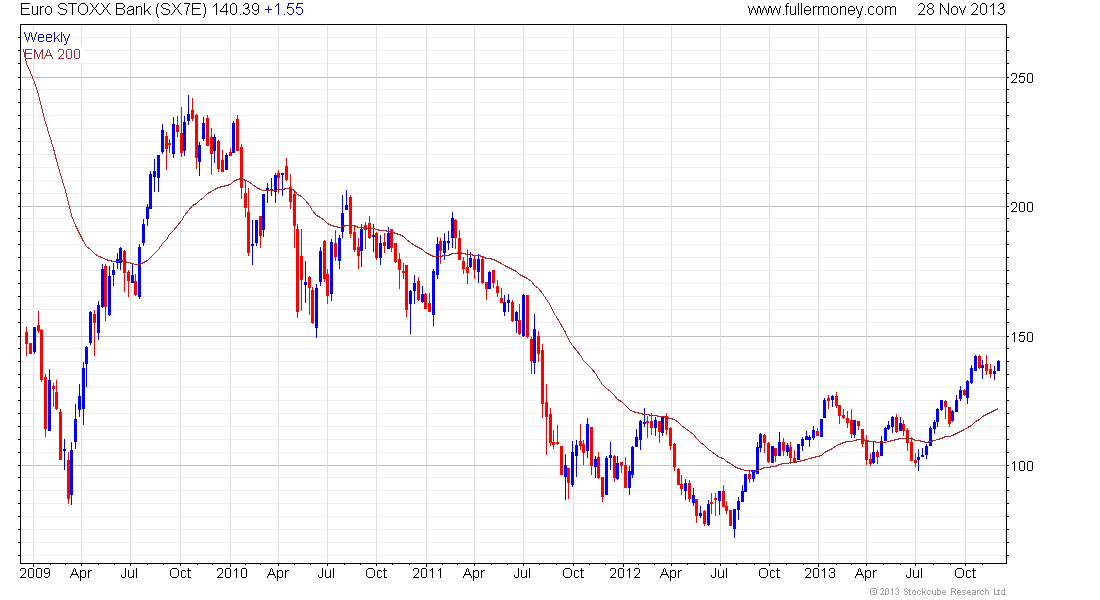The image size is (1100, 600).
Task: Click the Oct label after 2013
Action: [965, 573]
